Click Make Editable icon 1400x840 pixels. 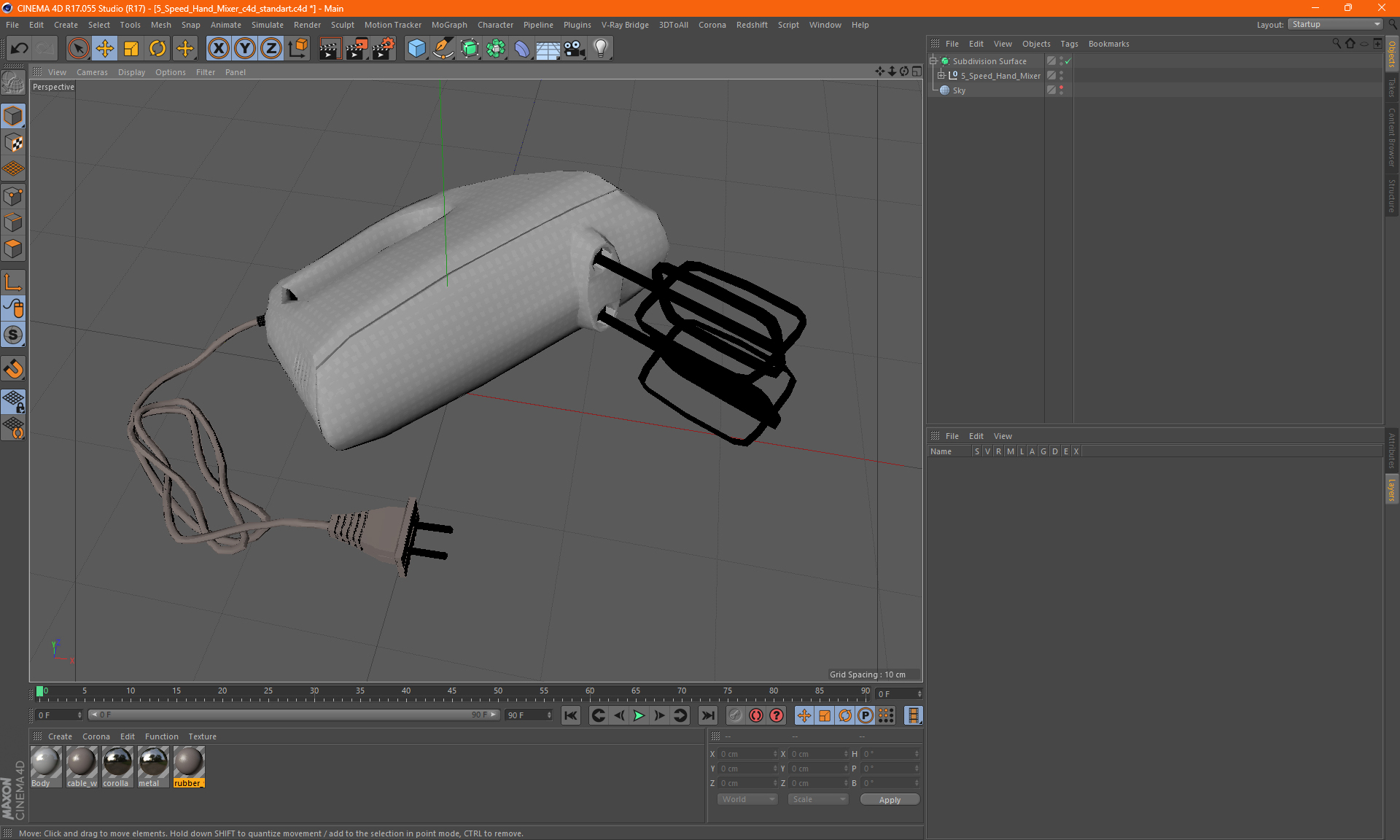click(13, 84)
